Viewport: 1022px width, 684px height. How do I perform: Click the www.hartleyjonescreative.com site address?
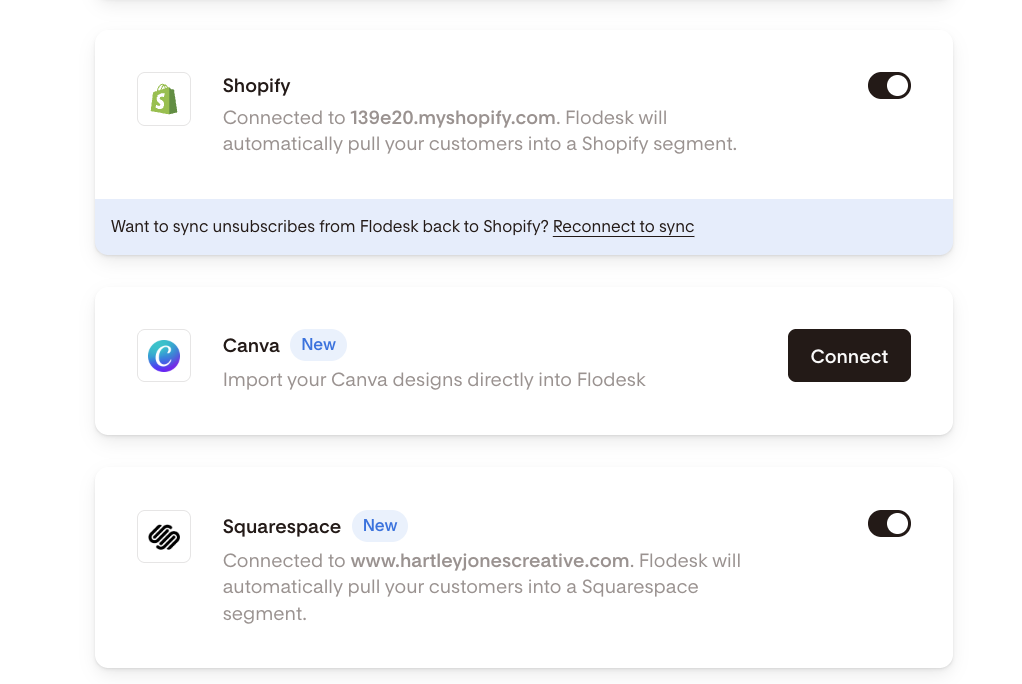tap(491, 561)
